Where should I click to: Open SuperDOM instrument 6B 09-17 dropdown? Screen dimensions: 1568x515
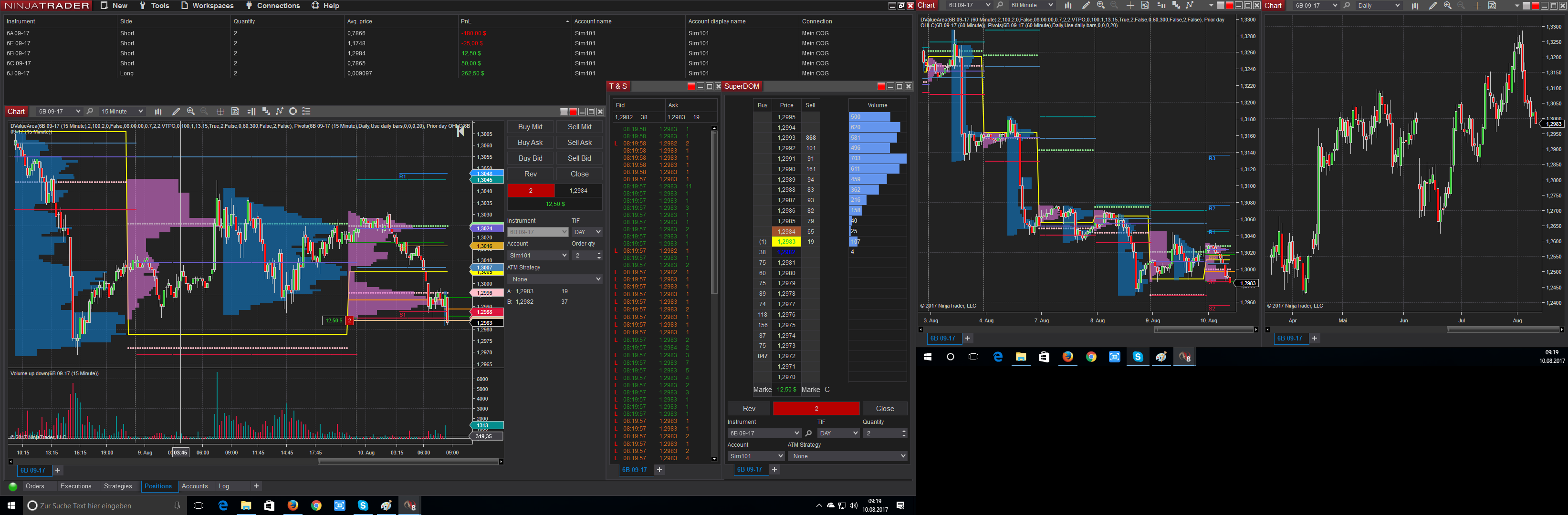[x=764, y=433]
